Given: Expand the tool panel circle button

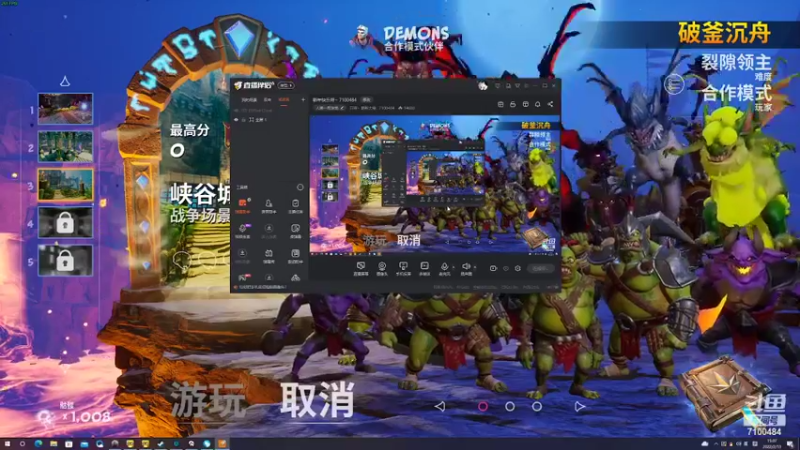Looking at the screenshot, I should [300, 187].
